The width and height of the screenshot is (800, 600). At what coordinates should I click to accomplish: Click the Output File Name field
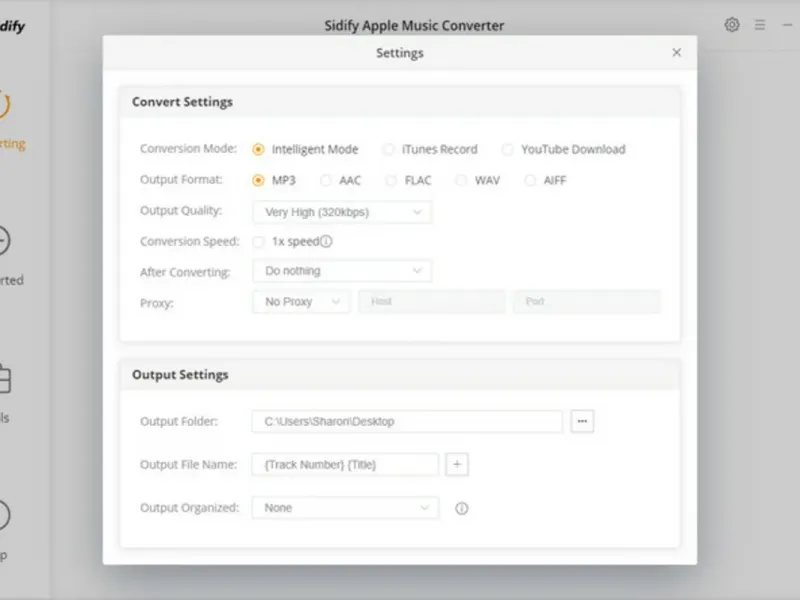coord(345,464)
